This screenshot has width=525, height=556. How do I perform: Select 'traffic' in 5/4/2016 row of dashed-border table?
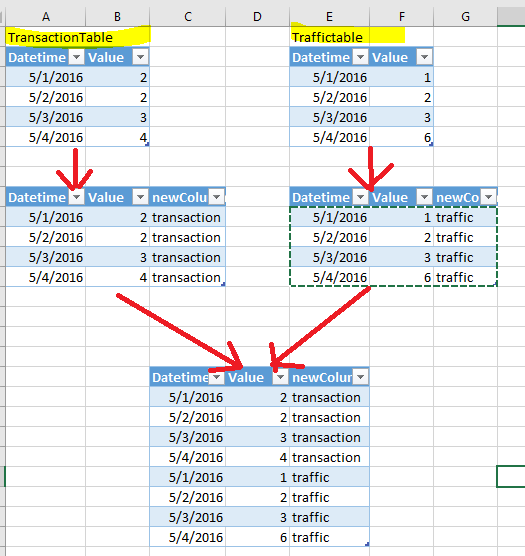(x=465, y=277)
